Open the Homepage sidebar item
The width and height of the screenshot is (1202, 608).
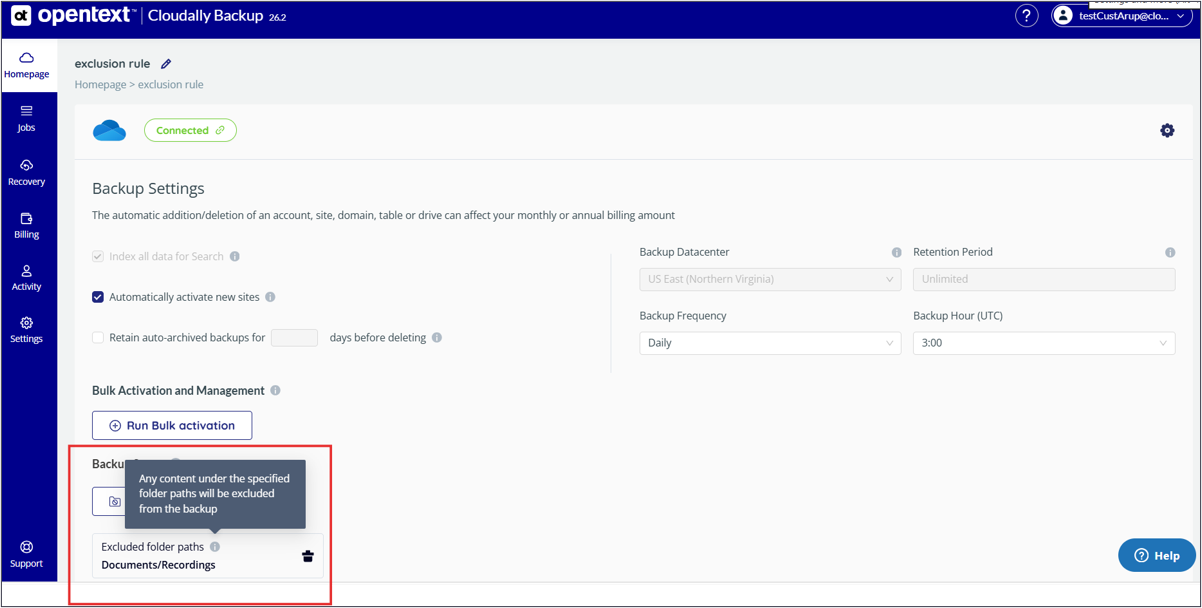pos(27,65)
